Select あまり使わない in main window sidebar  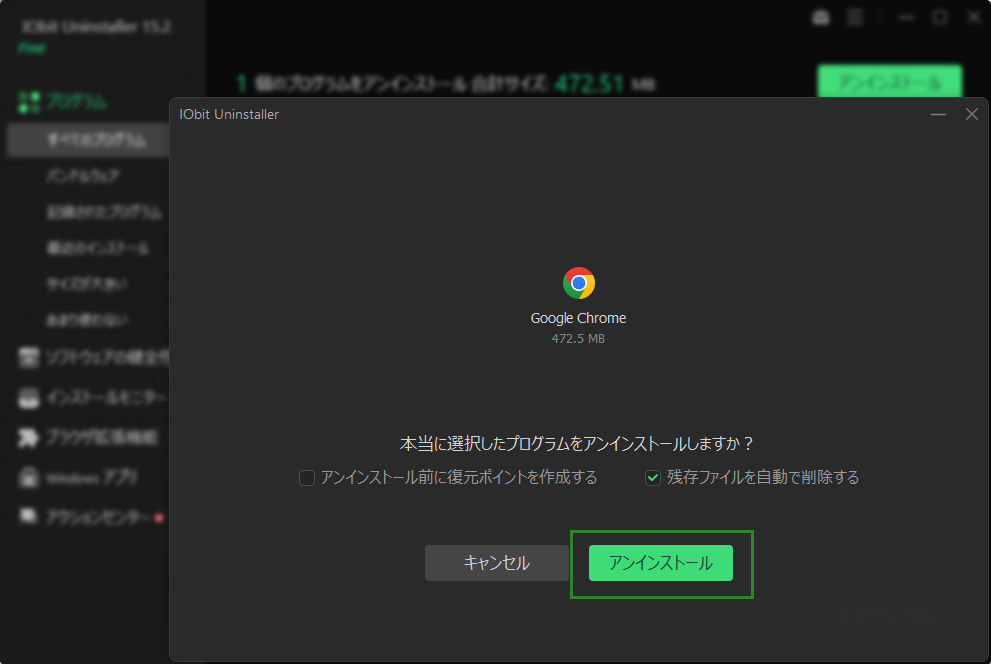point(87,320)
